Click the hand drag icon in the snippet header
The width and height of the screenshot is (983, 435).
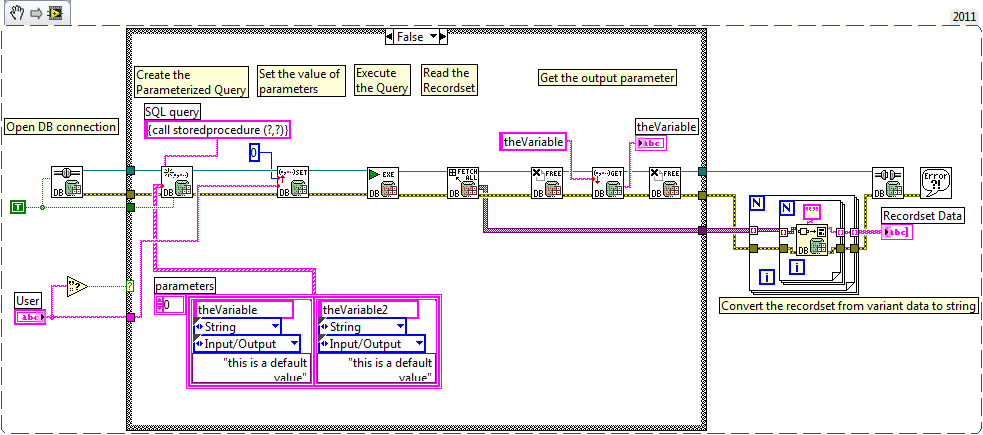pos(17,13)
